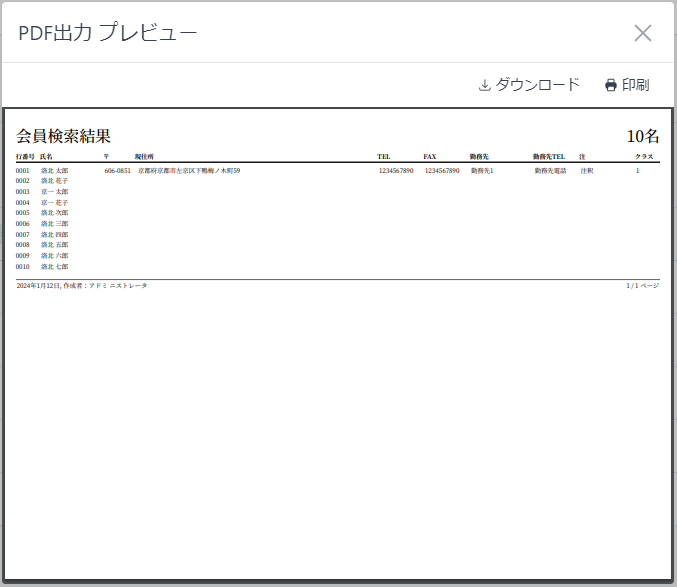Viewport: 677px width, 587px height.
Task: Select postal code 606-0851
Action: (117, 170)
